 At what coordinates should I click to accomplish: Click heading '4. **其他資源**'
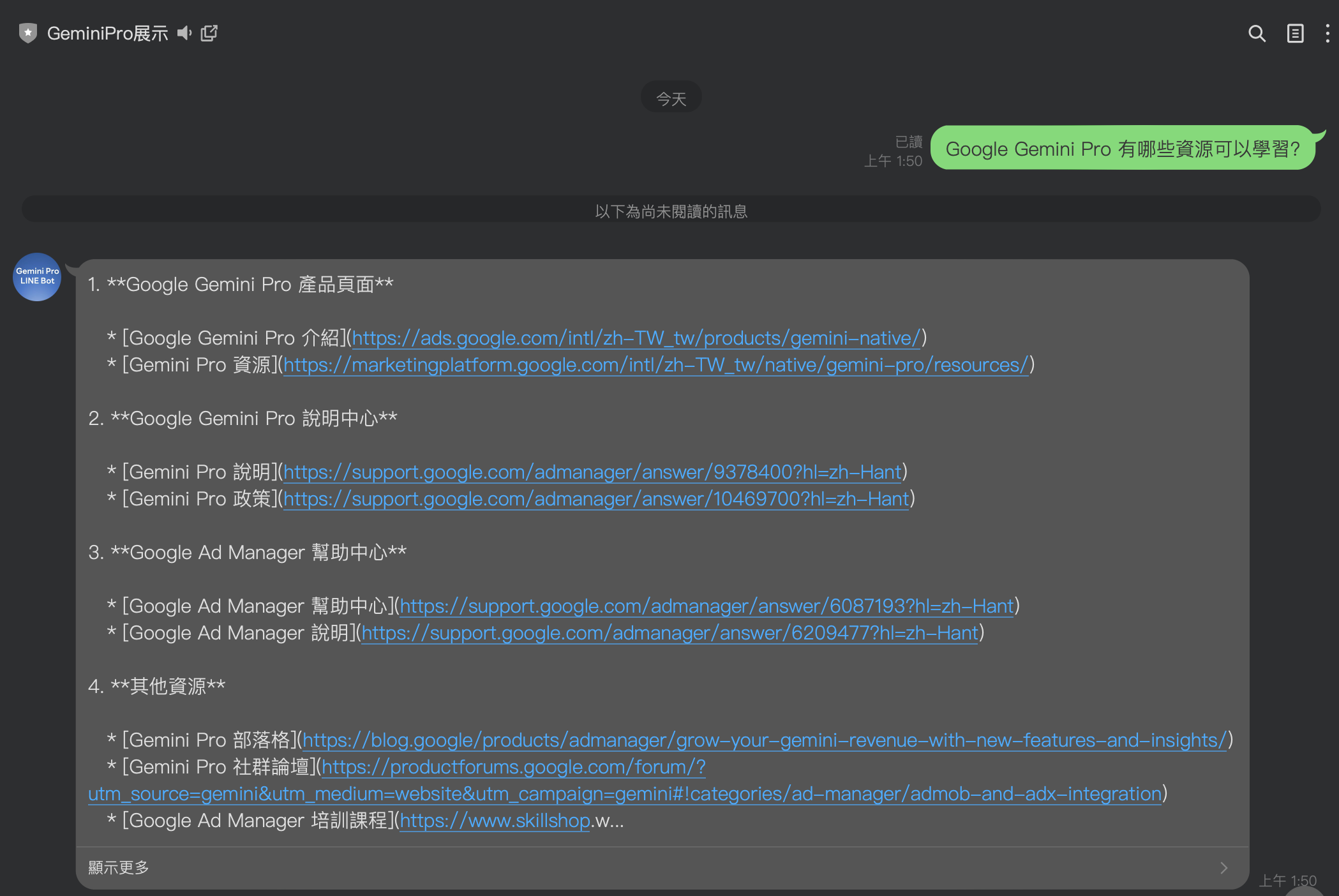click(156, 686)
